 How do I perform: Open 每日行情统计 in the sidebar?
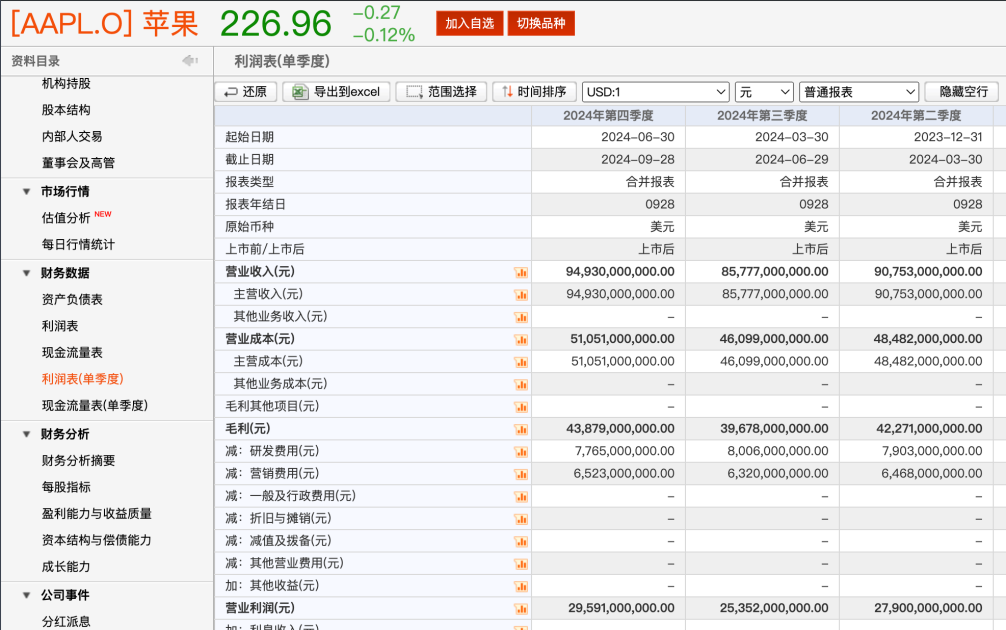[78, 244]
